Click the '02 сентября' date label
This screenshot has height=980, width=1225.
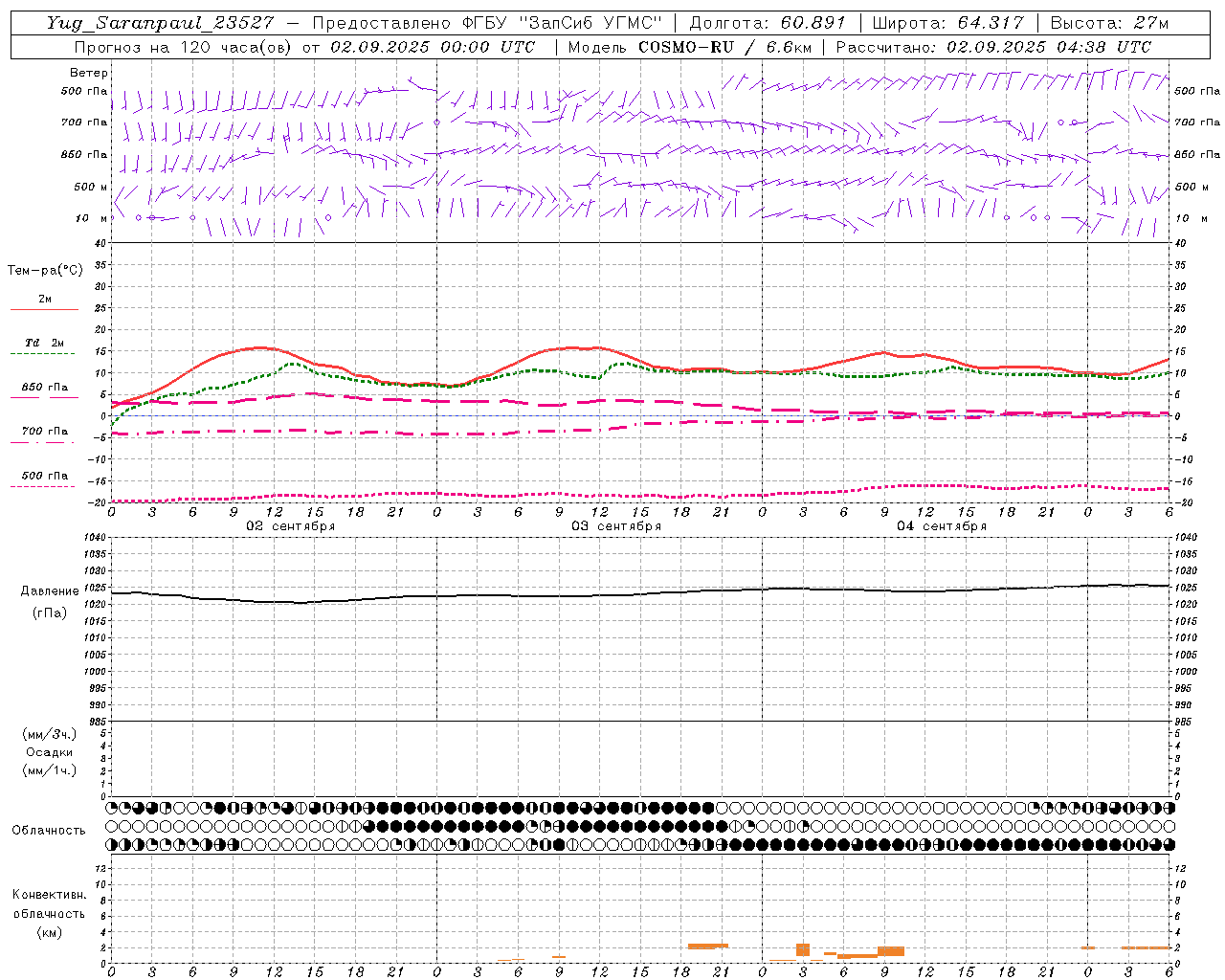click(291, 525)
